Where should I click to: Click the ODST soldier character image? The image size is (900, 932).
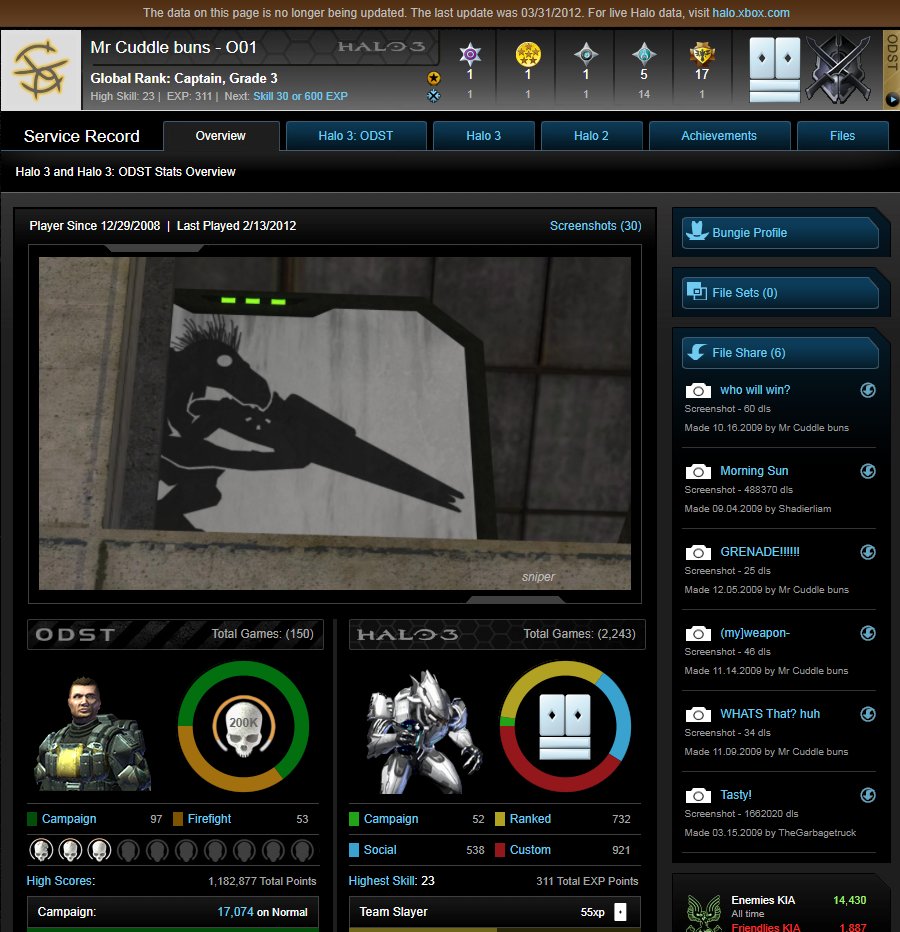[x=92, y=733]
